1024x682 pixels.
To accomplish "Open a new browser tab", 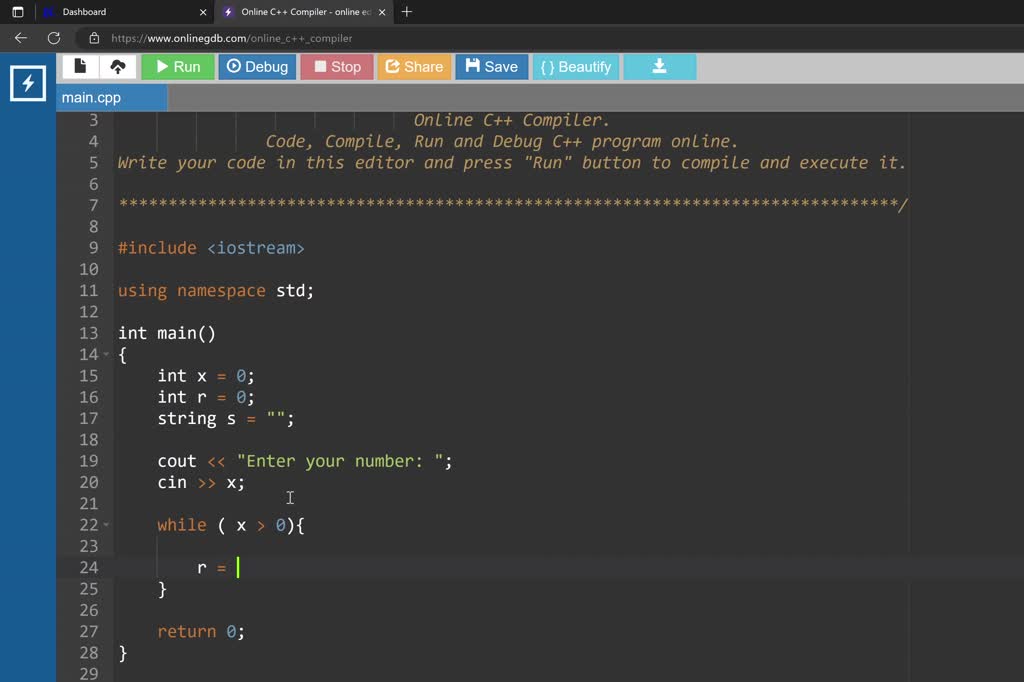I will tap(406, 12).
